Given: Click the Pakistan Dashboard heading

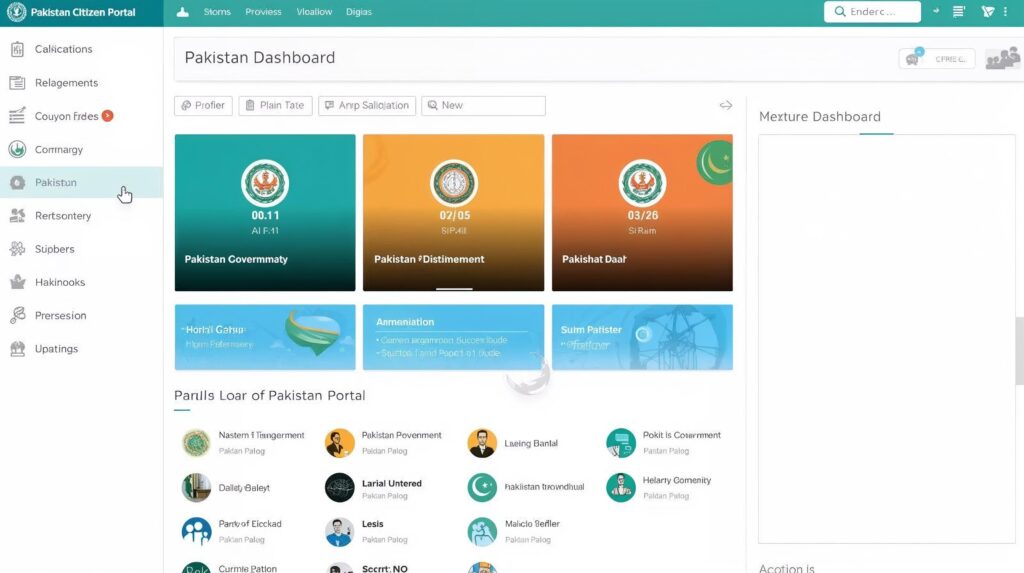Looking at the screenshot, I should tap(260, 57).
